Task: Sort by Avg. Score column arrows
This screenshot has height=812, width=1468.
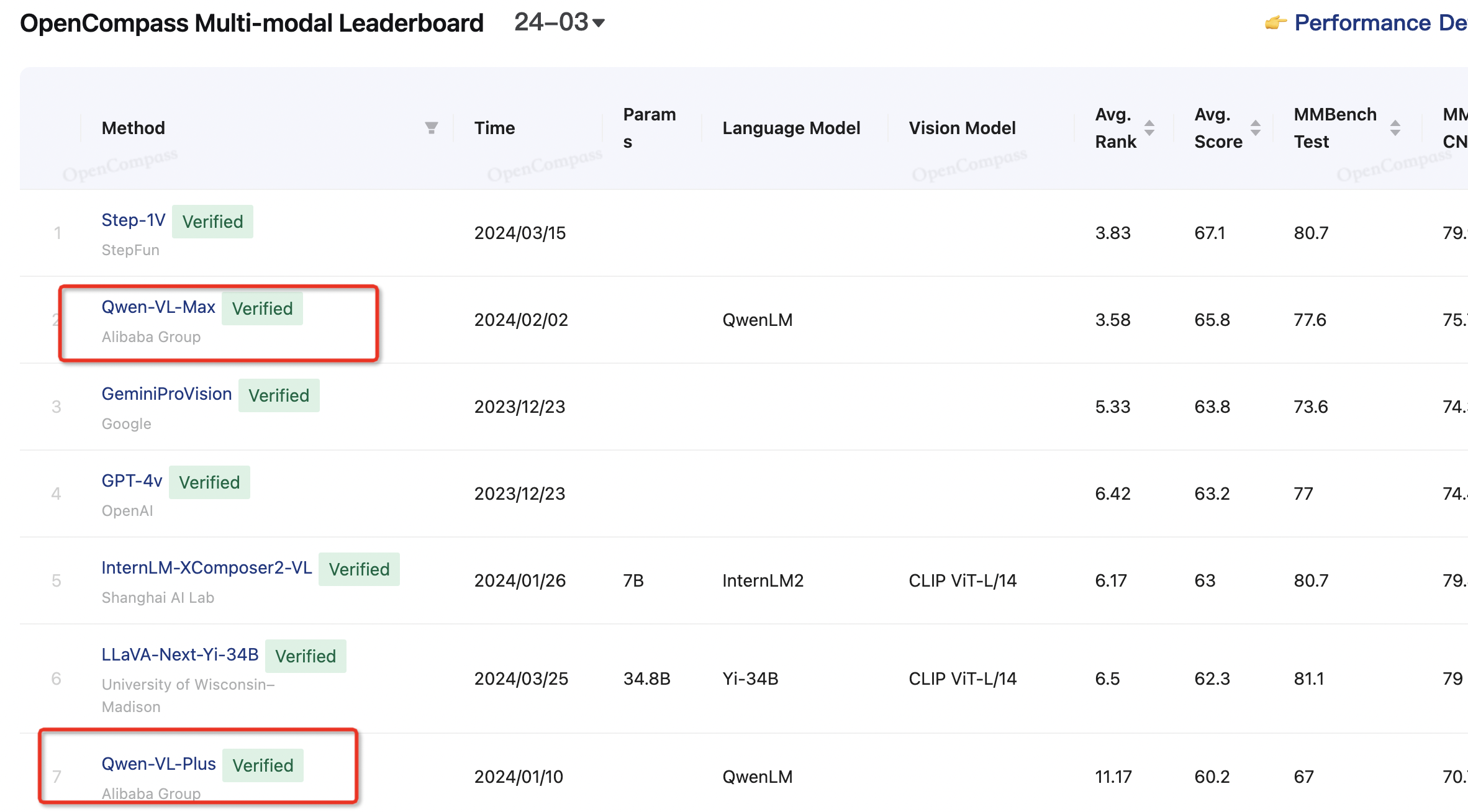Action: tap(1256, 128)
